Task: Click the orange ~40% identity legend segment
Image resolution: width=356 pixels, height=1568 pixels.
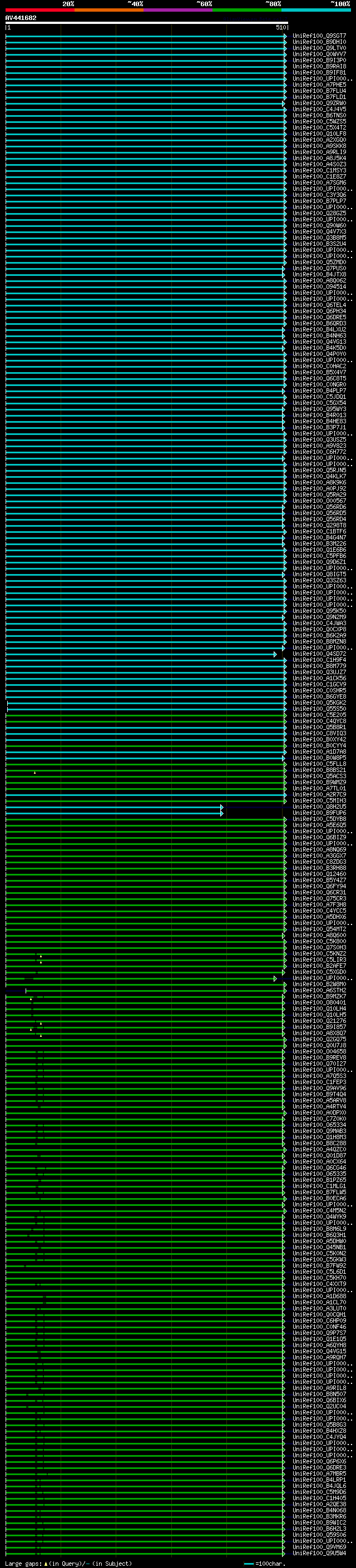Action: pos(109,10)
